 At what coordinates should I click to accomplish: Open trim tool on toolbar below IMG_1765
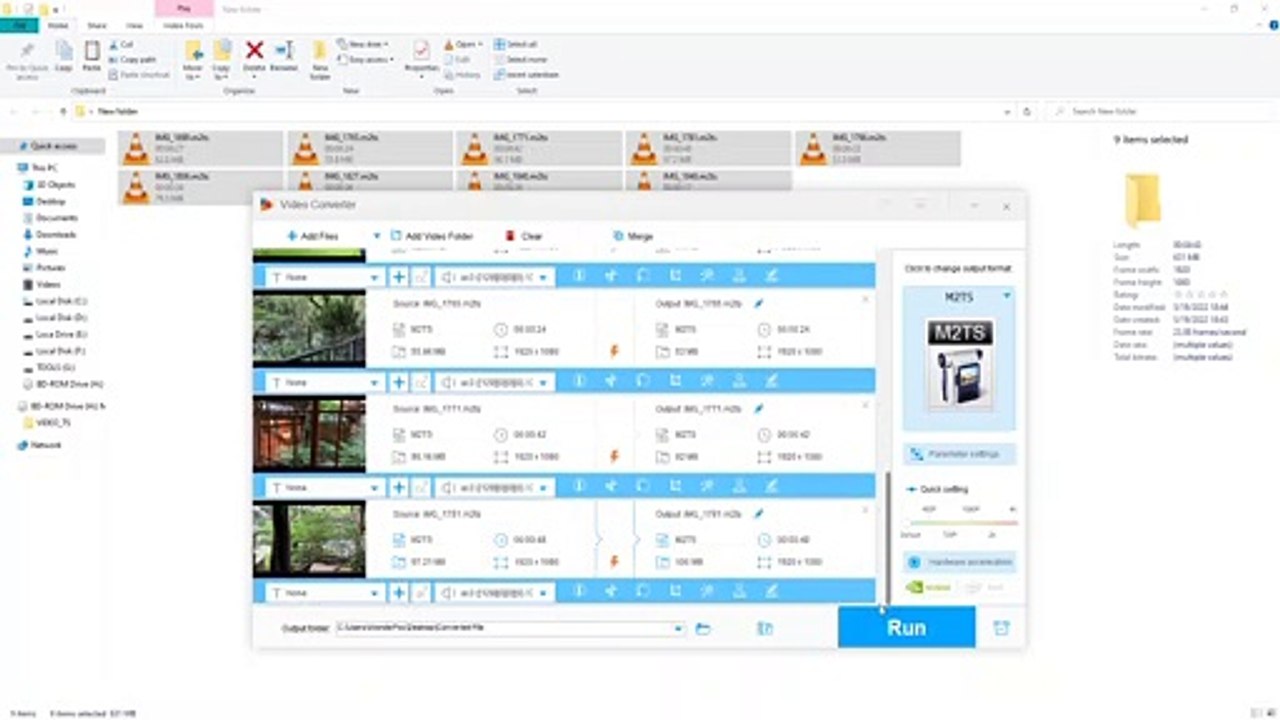[611, 382]
